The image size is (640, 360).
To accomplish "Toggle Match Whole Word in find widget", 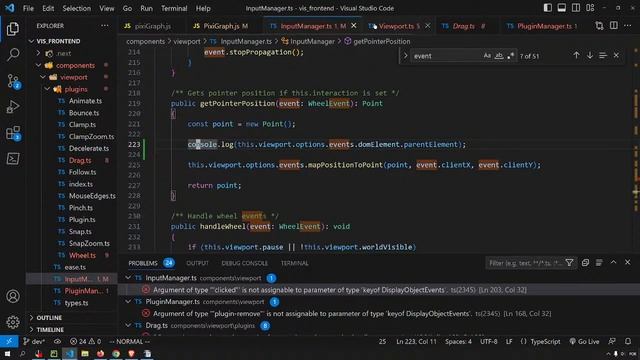I will [x=499, y=56].
